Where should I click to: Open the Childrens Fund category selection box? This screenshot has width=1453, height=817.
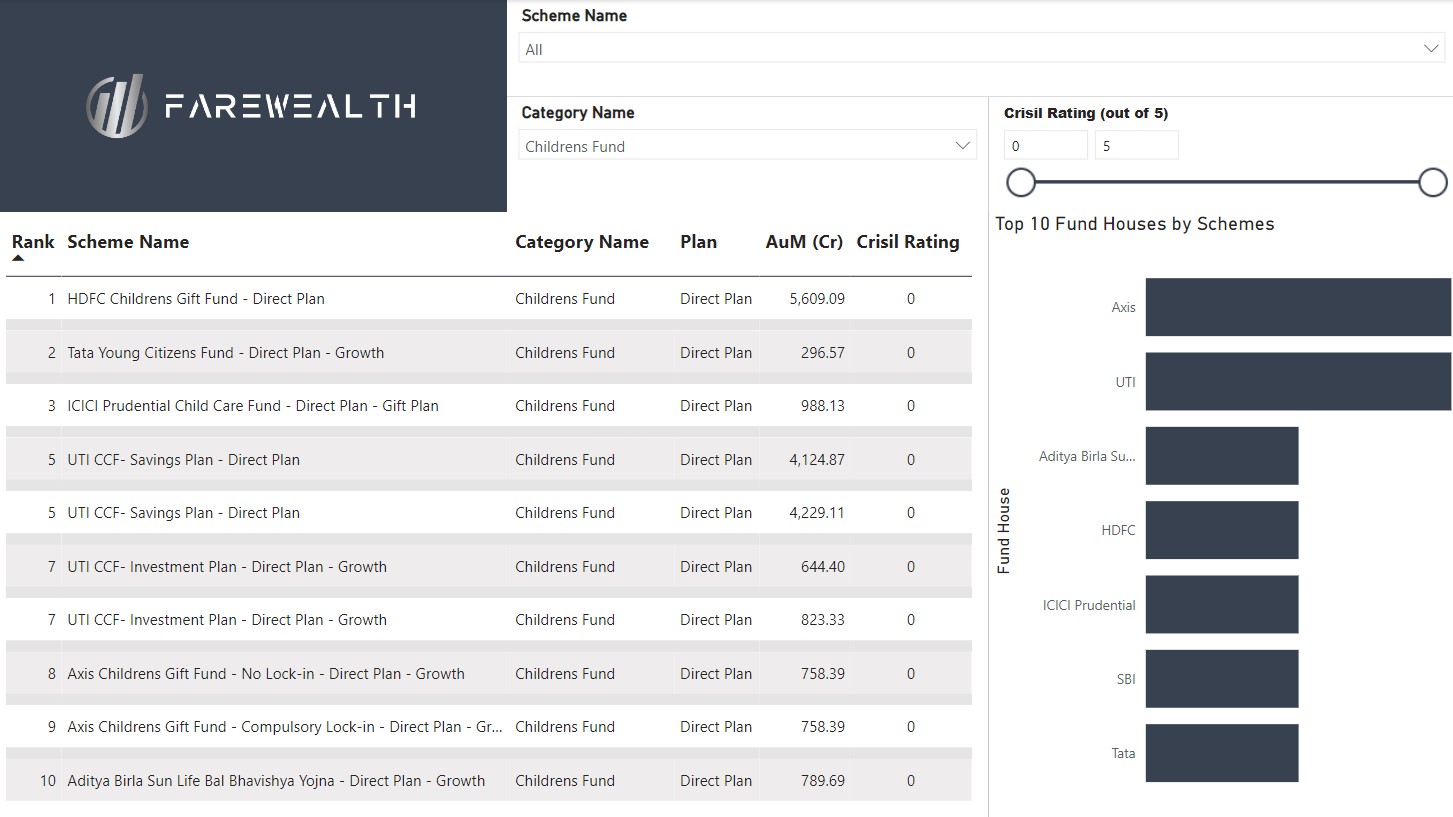pos(735,146)
